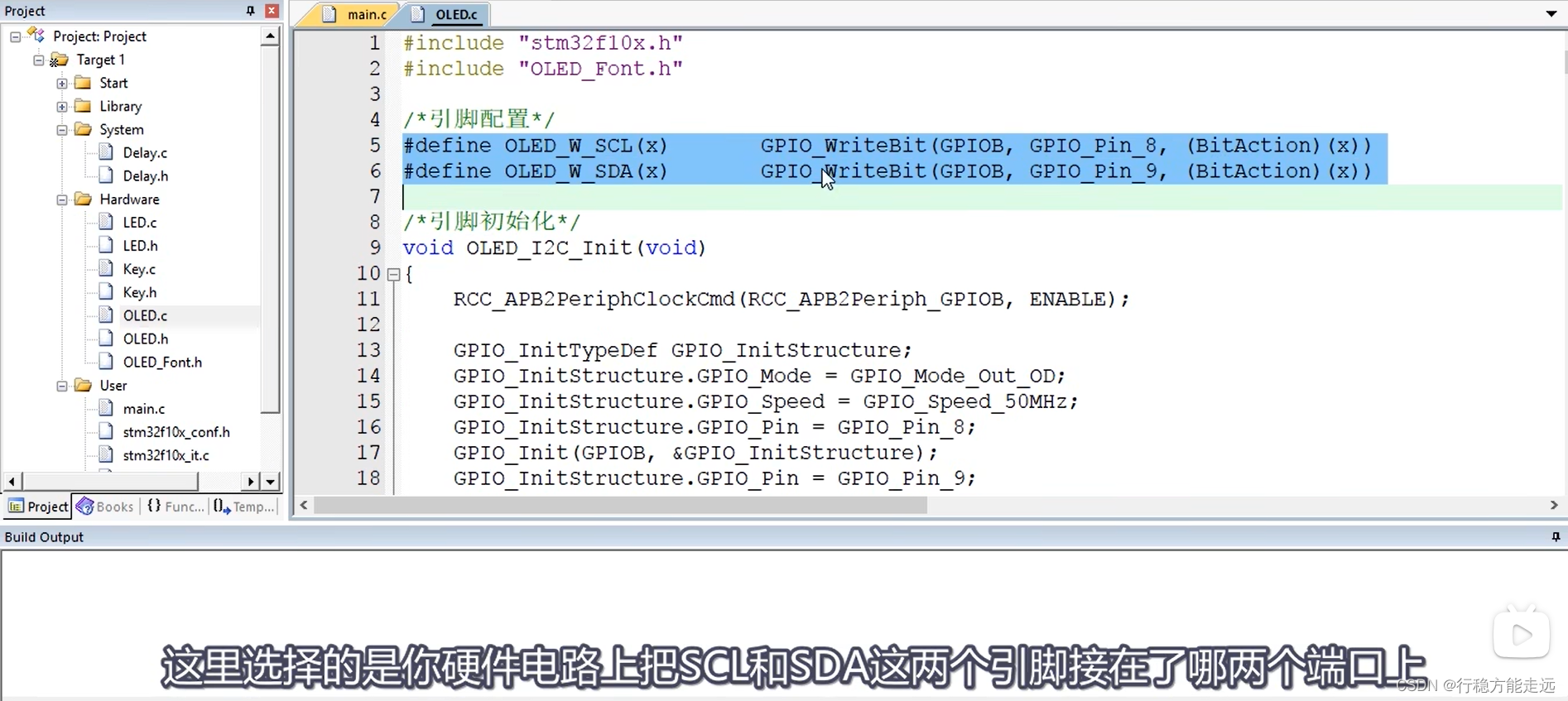The image size is (1568, 701).
Task: Click project tree scroll-left arrow
Action: tap(12, 481)
